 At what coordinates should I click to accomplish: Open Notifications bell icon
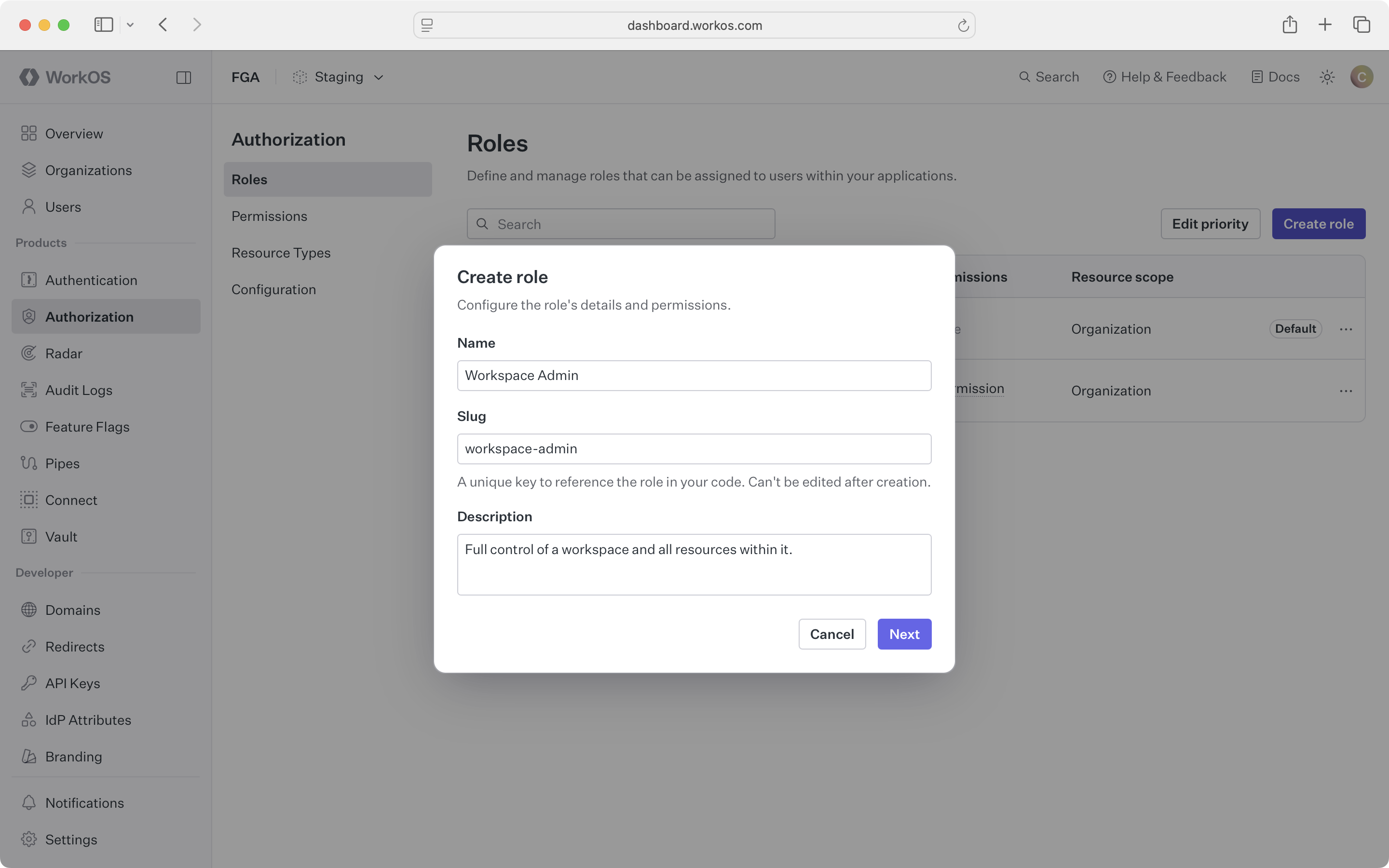(29, 802)
